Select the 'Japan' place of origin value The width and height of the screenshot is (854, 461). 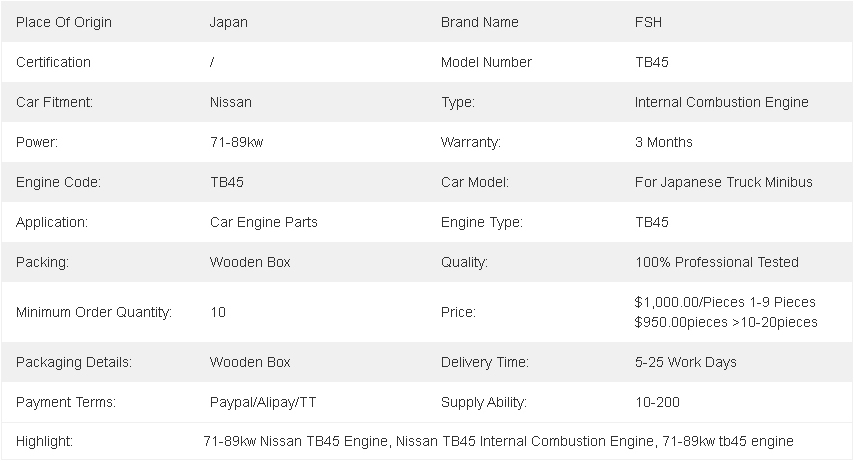[x=228, y=22]
